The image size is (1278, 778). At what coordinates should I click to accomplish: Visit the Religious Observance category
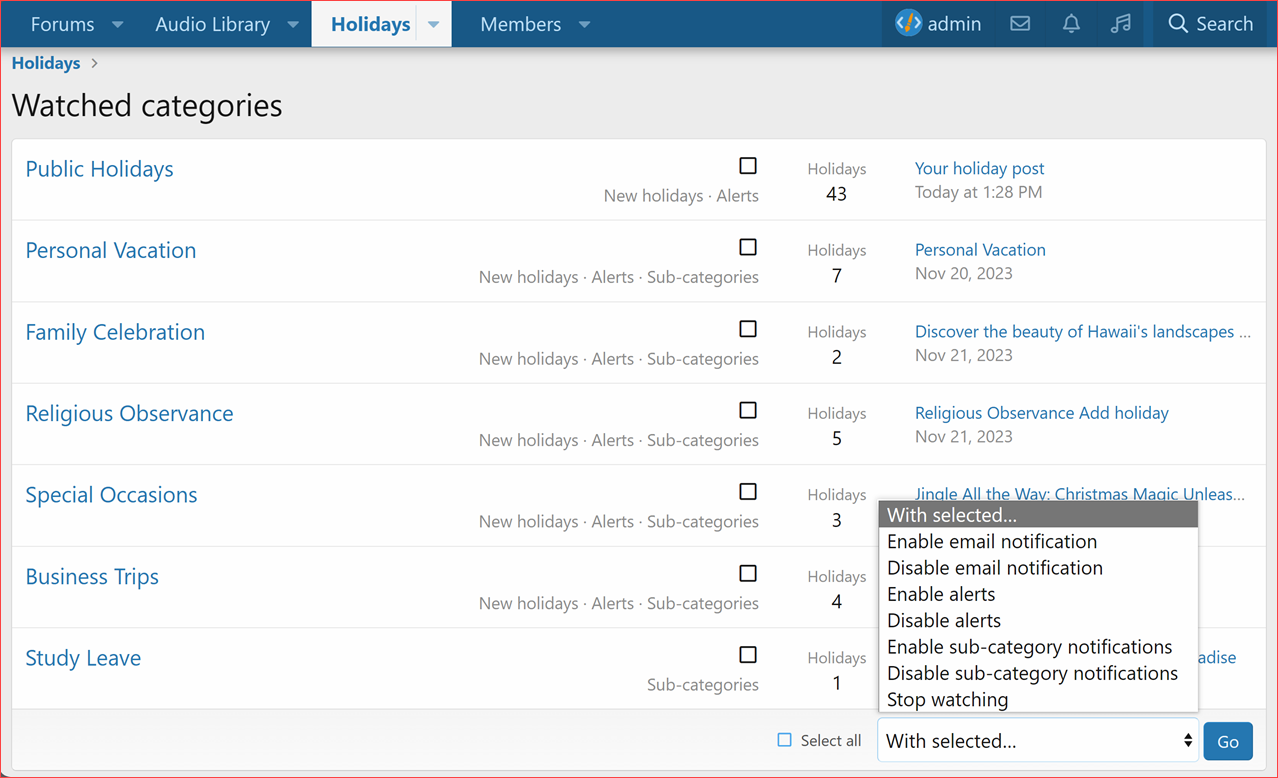click(129, 412)
